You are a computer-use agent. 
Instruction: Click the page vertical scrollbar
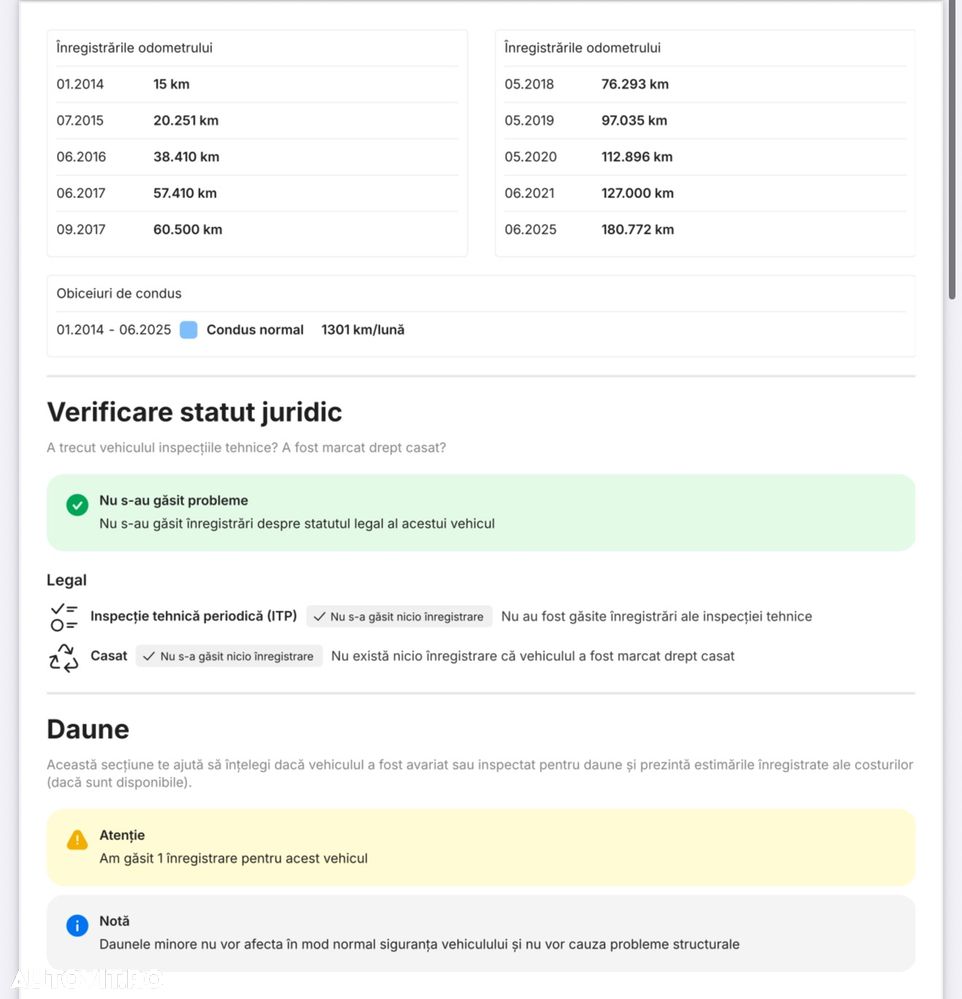pyautogui.click(x=951, y=150)
